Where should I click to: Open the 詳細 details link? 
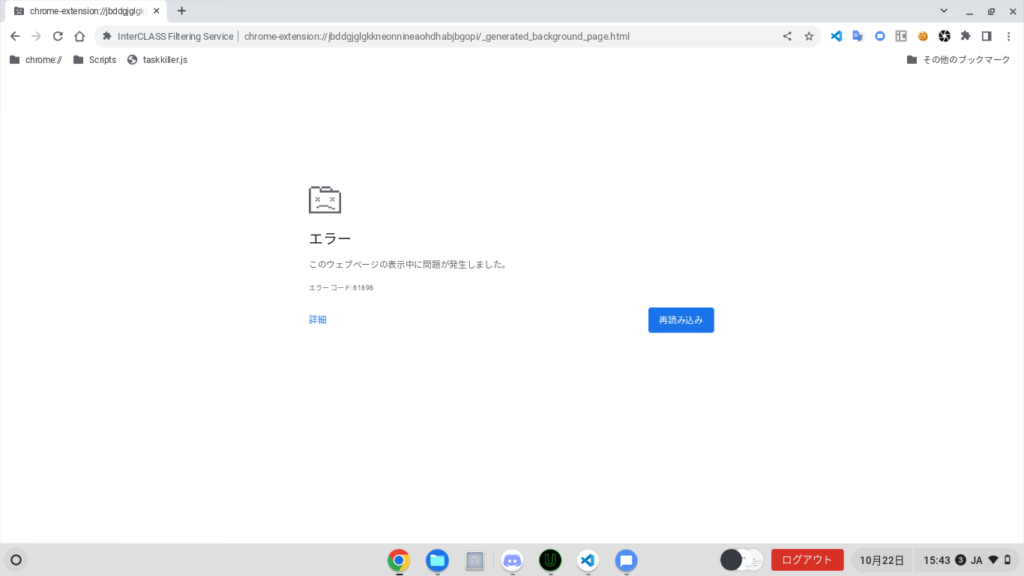point(317,320)
